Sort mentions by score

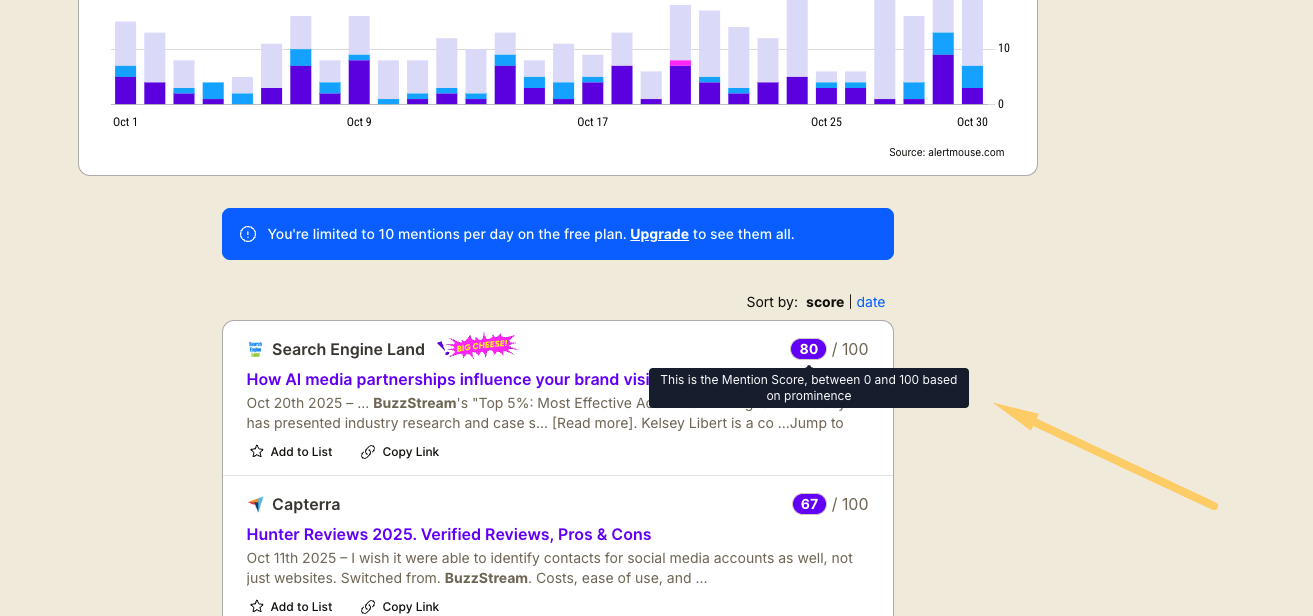coord(825,302)
